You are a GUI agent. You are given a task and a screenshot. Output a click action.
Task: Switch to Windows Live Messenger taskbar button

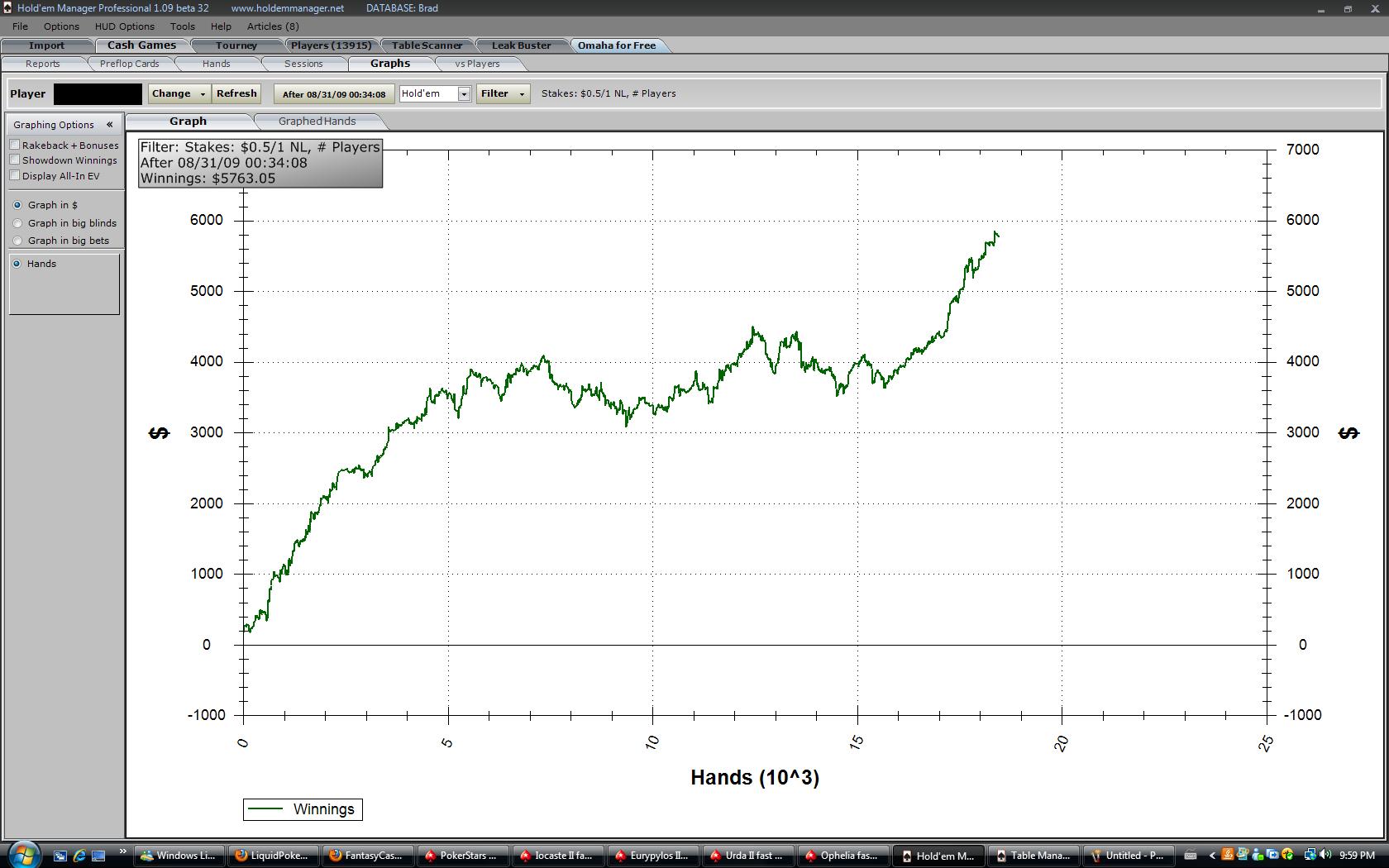[178, 856]
